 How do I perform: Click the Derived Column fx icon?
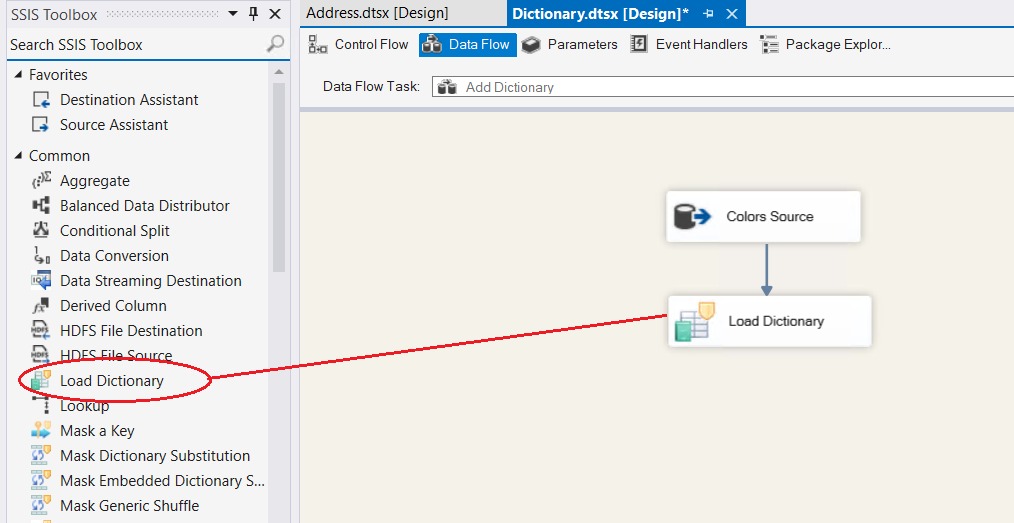[x=41, y=306]
